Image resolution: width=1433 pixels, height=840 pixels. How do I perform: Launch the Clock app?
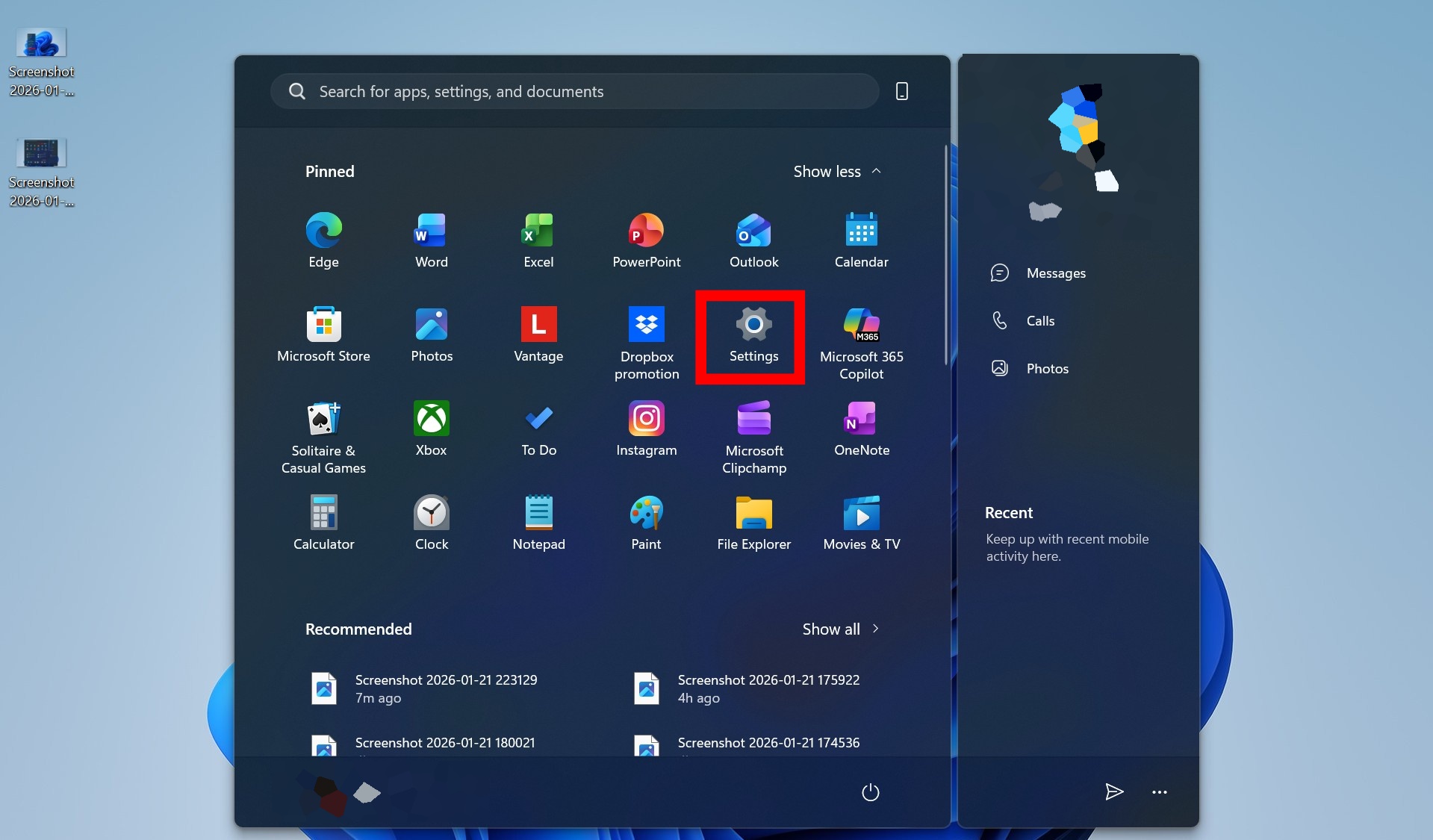pyautogui.click(x=431, y=523)
